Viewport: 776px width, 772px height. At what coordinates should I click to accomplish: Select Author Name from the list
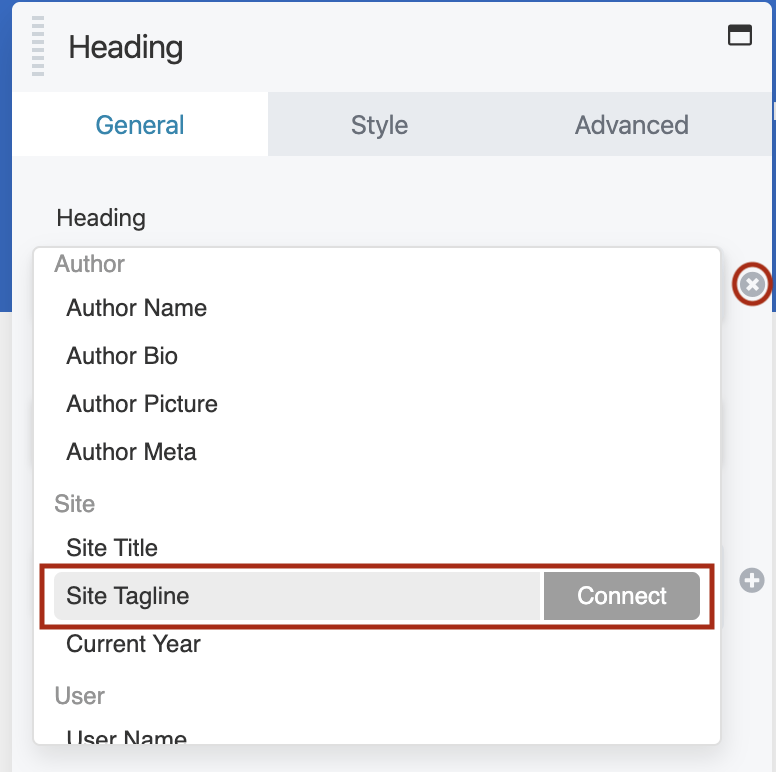pos(137,308)
